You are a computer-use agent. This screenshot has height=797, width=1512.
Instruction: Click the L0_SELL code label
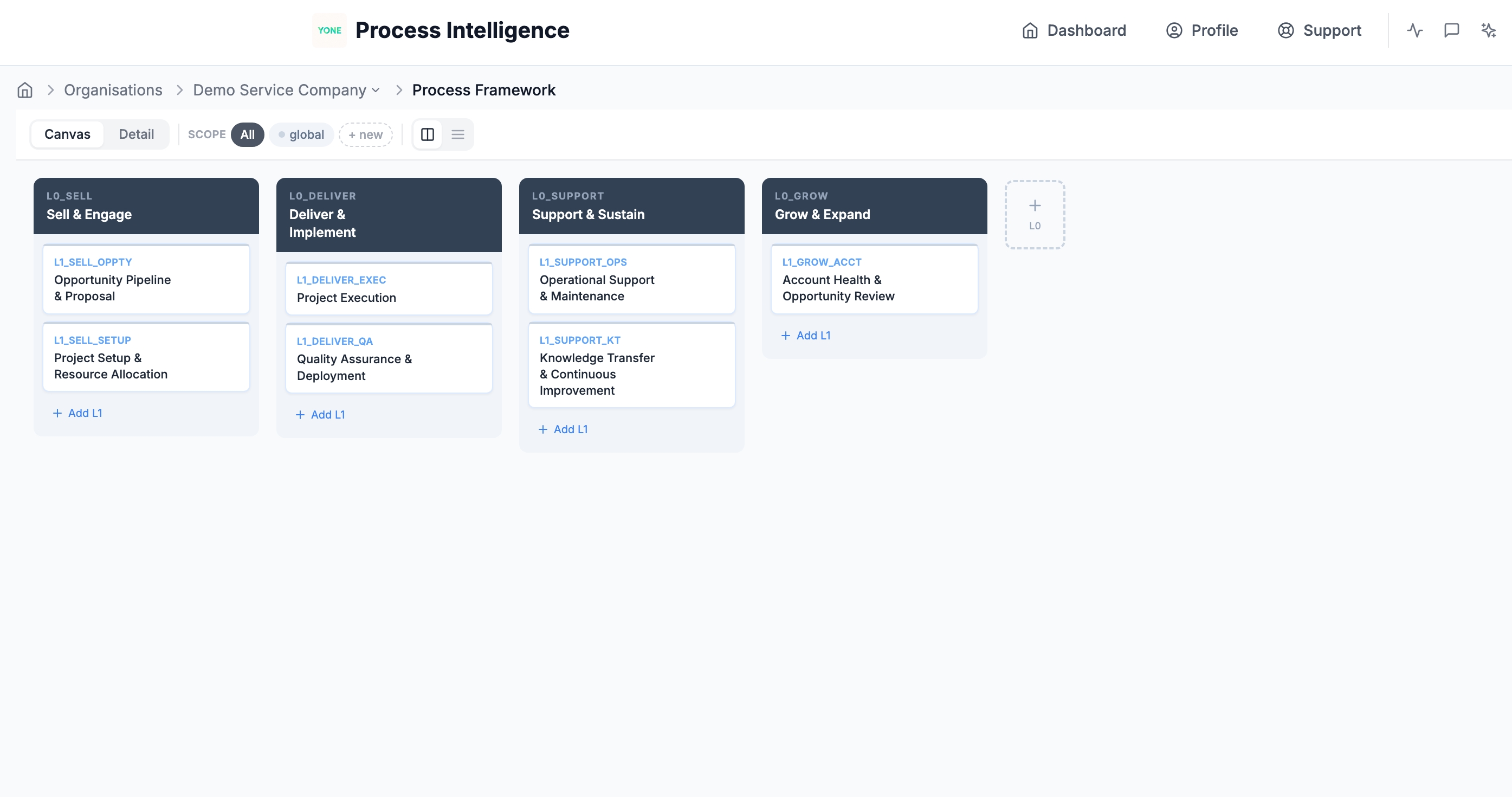pyautogui.click(x=69, y=196)
